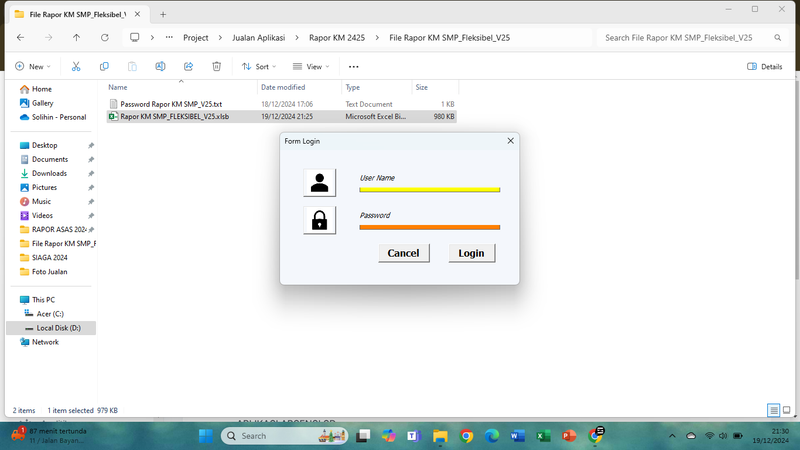Click the padlock icon in Form Login

tap(319, 220)
